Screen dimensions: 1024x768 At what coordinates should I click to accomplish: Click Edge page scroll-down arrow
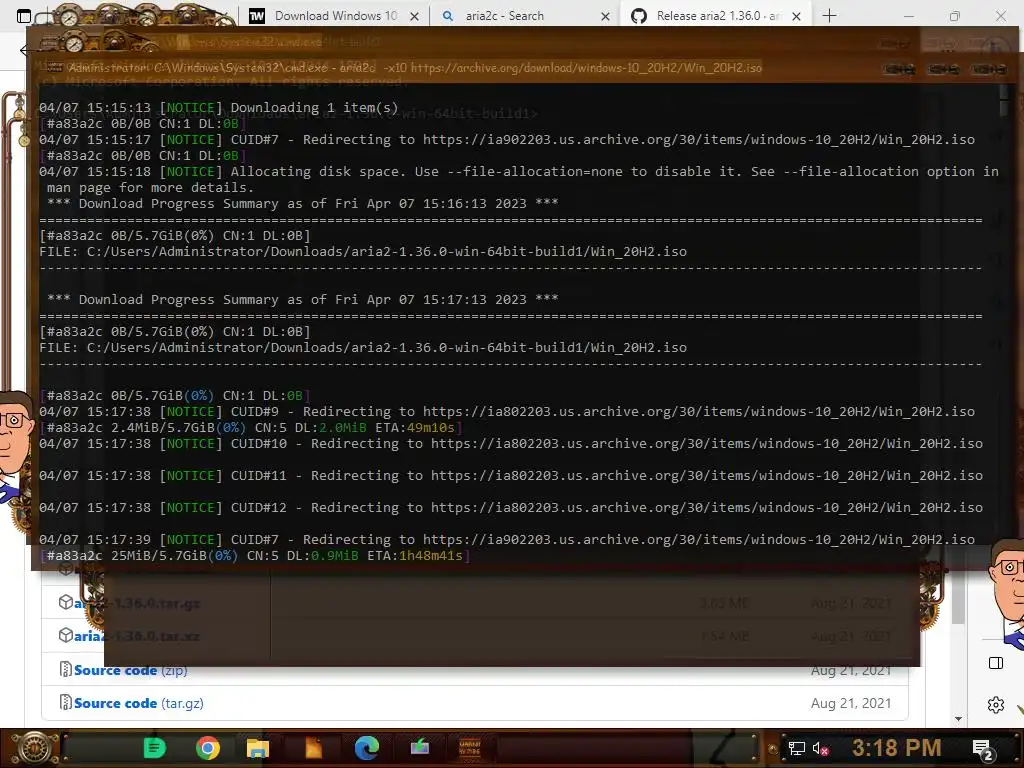[x=958, y=718]
